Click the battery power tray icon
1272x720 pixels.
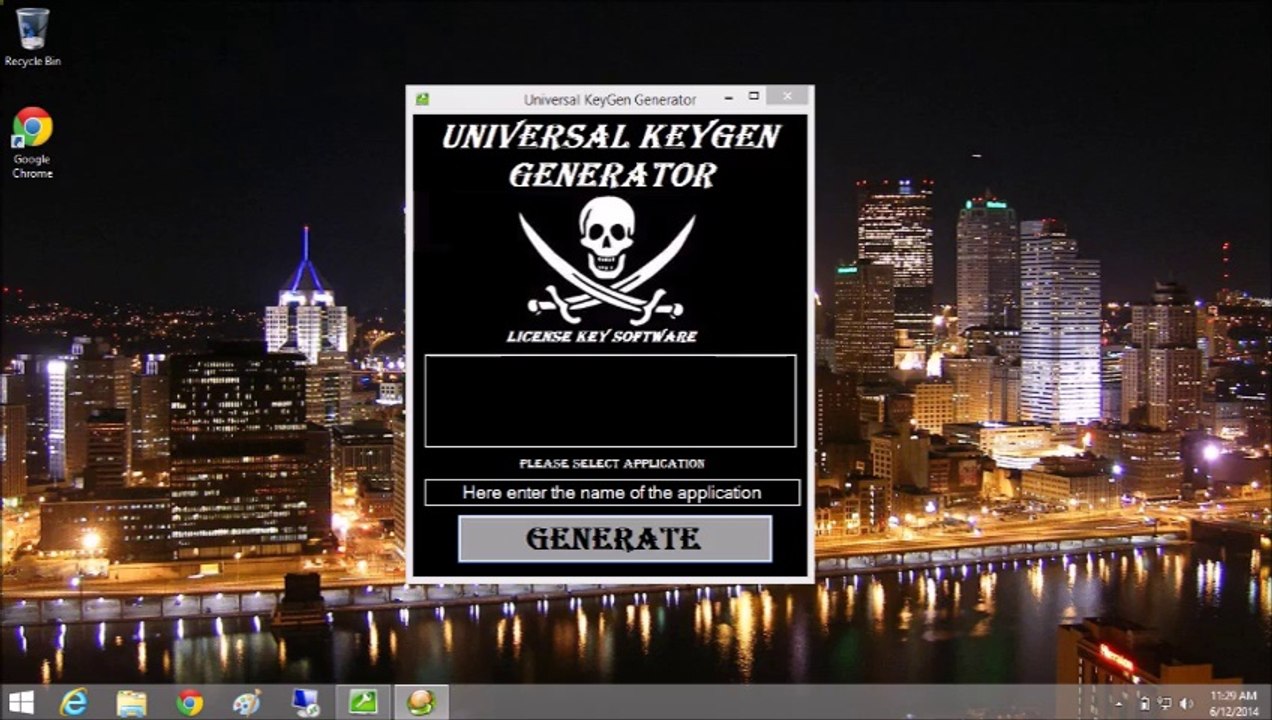click(1145, 703)
